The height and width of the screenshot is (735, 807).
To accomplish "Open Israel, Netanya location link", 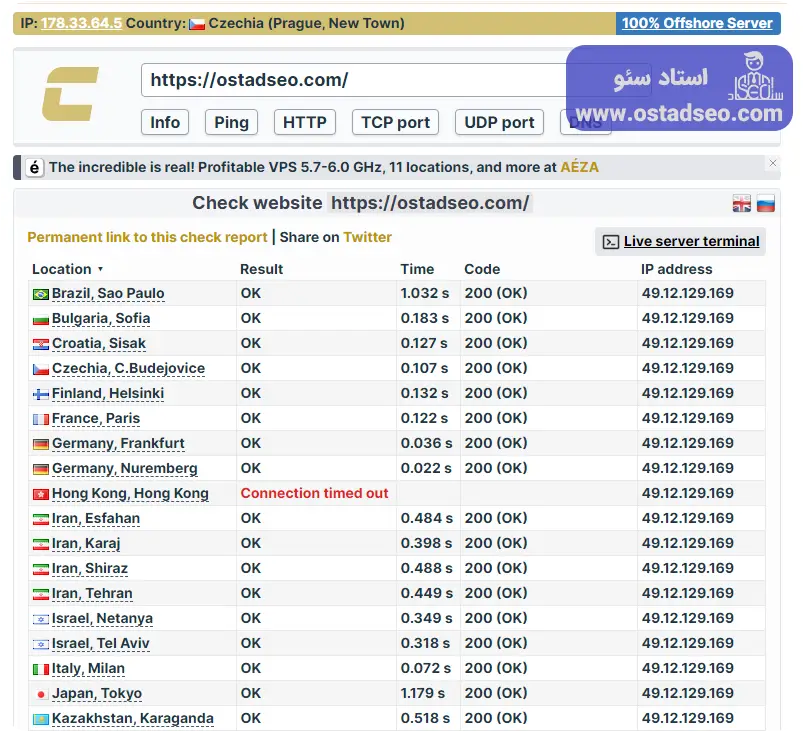I will click(102, 618).
